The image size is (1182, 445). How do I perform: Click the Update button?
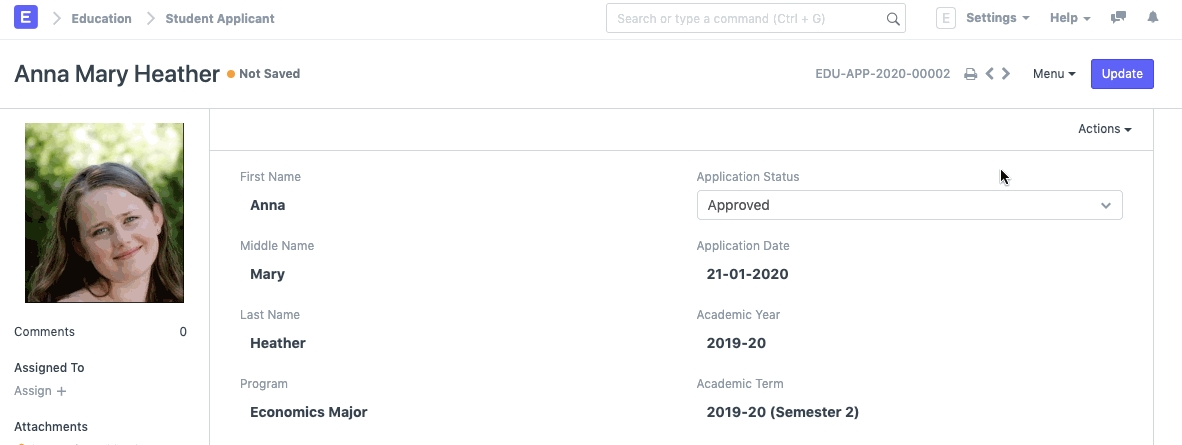(1121, 74)
